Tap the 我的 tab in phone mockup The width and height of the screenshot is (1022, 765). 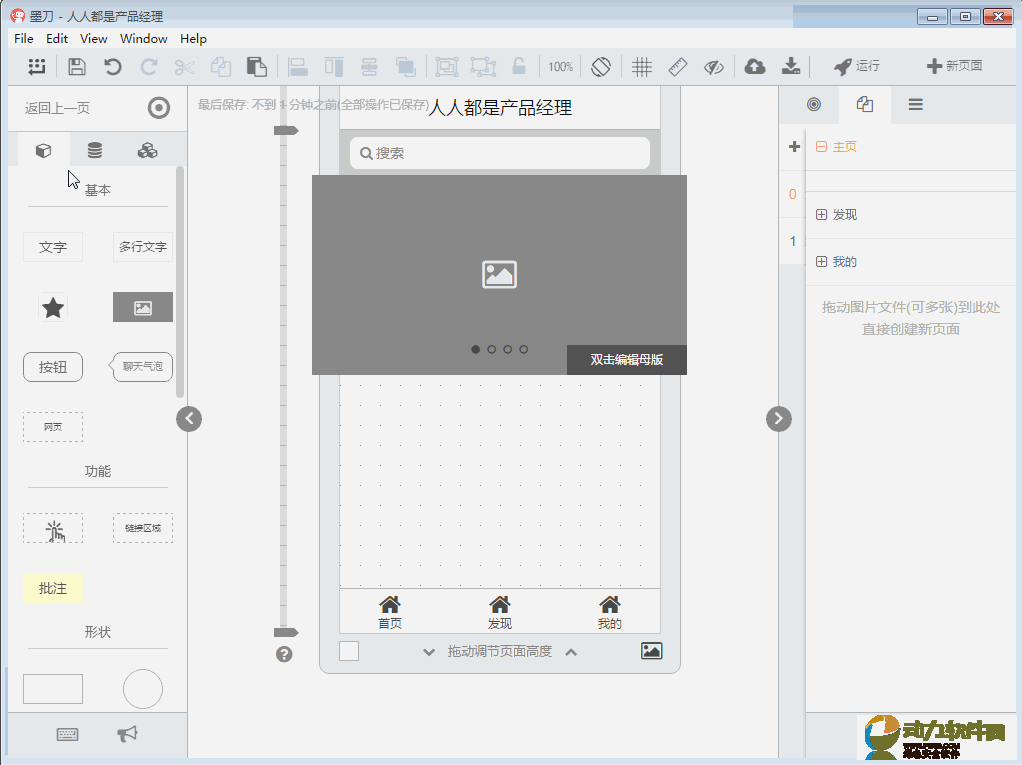[609, 613]
